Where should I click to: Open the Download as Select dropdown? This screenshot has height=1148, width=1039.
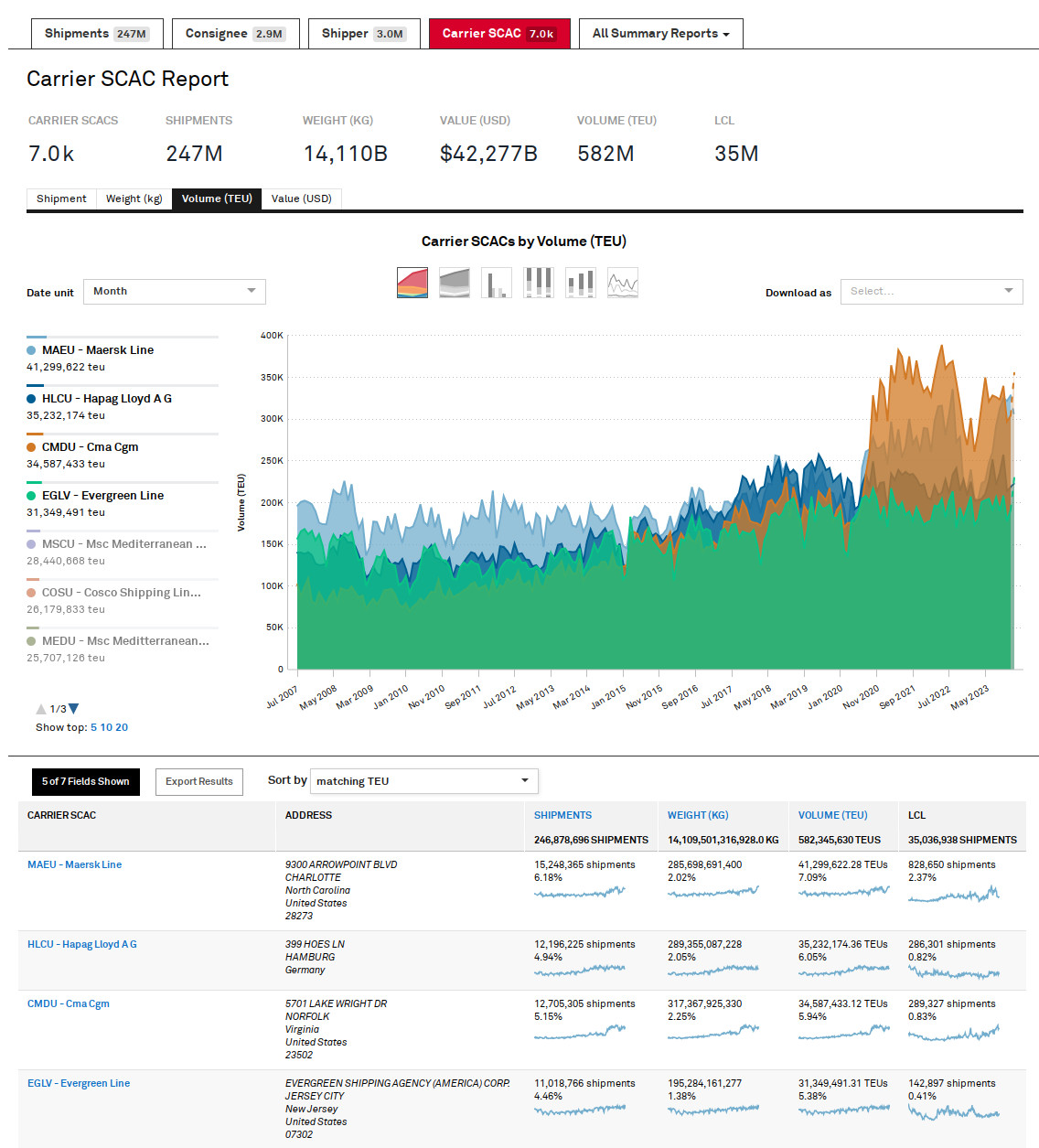tap(931, 291)
